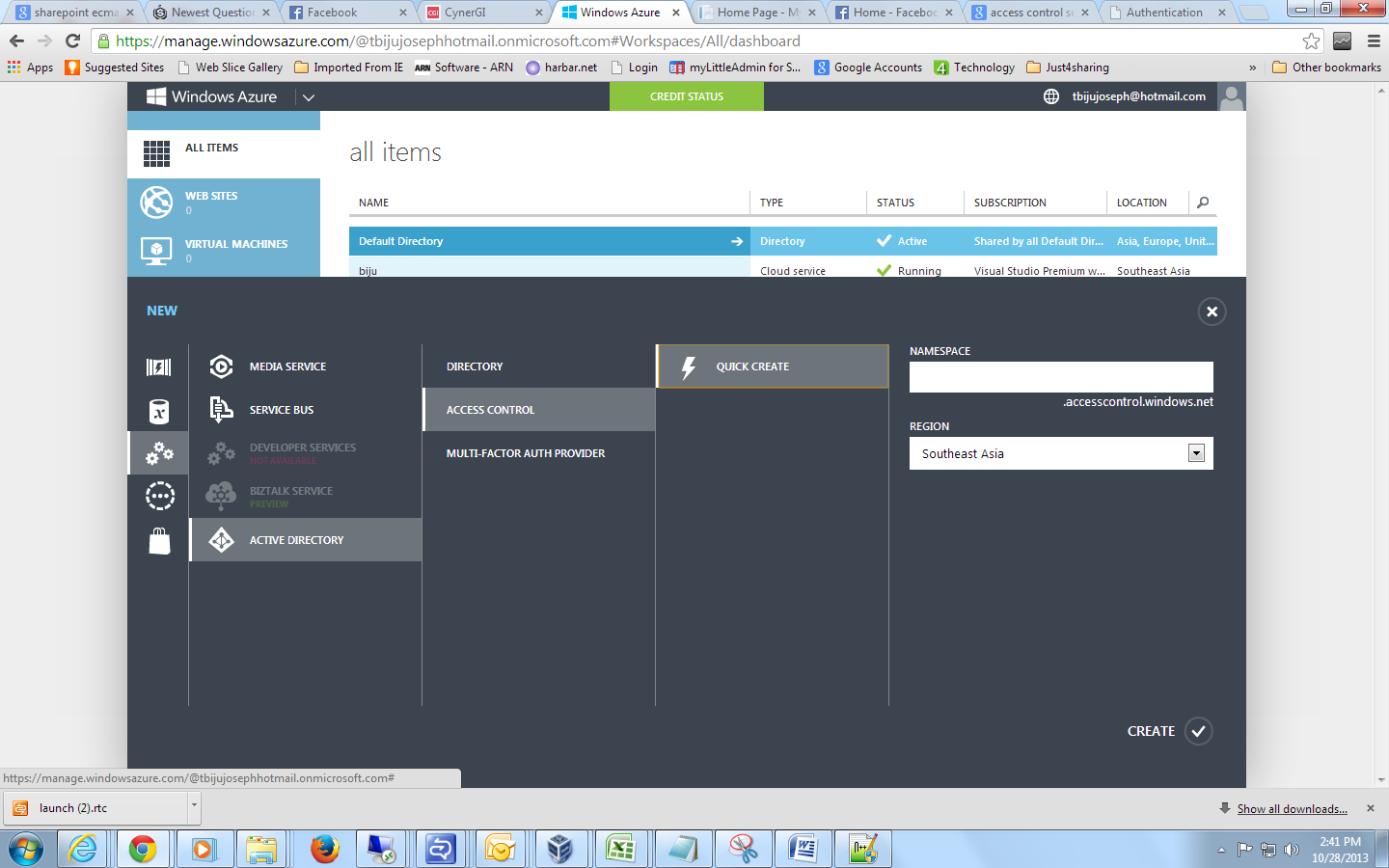Switch to the Newest Questions tab
1389x868 pixels.
(x=212, y=13)
